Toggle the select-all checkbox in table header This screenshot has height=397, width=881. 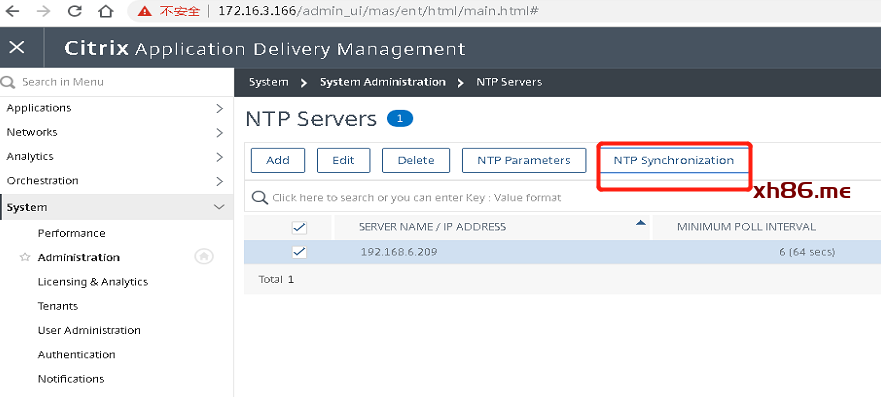(x=299, y=227)
